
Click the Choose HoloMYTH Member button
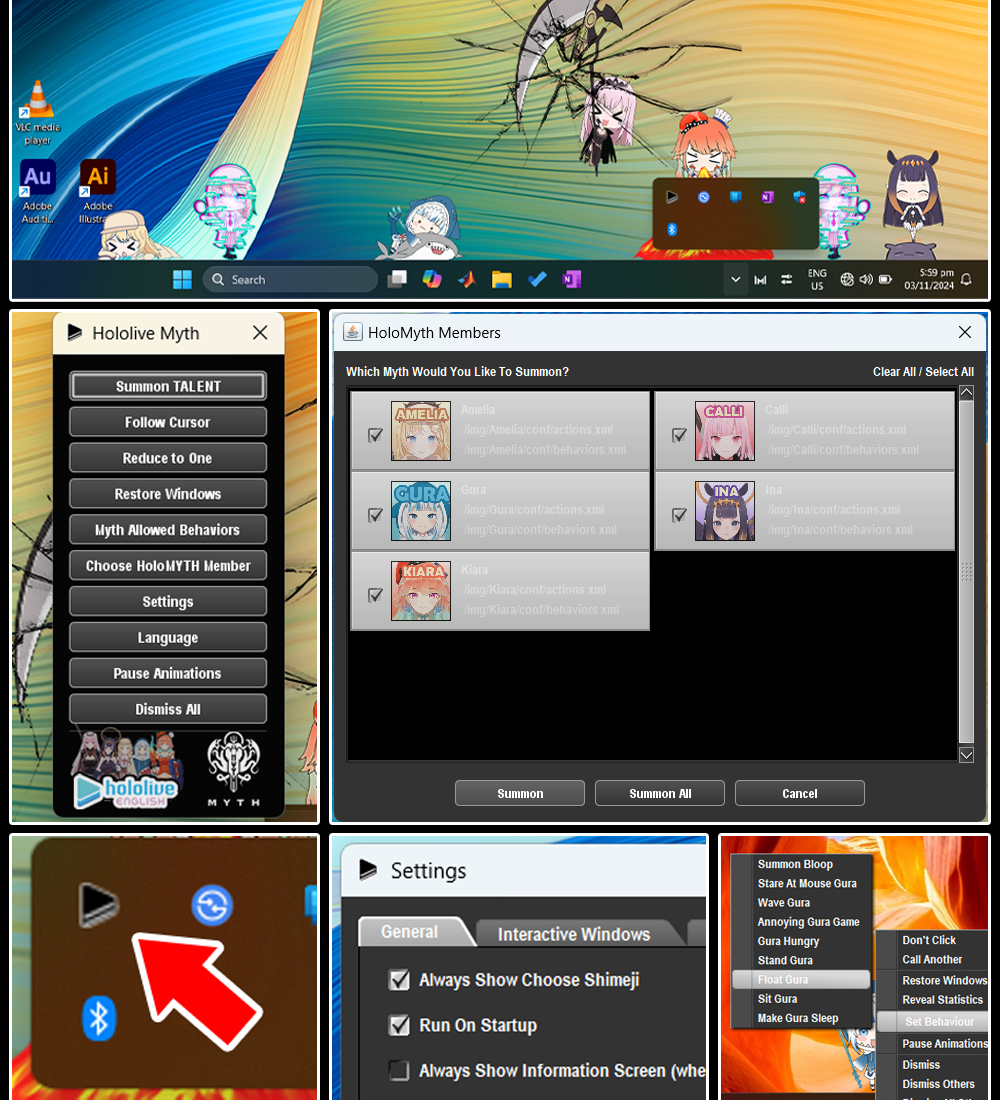point(168,565)
